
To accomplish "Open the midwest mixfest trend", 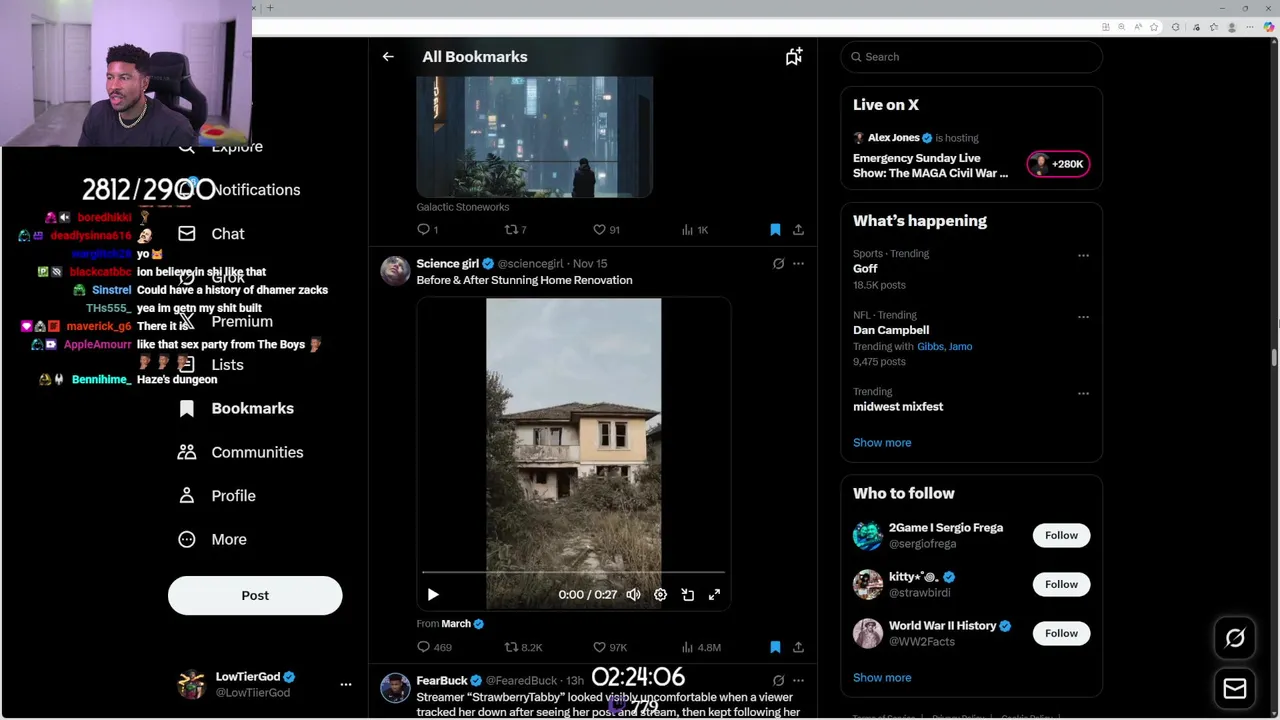I will point(898,407).
